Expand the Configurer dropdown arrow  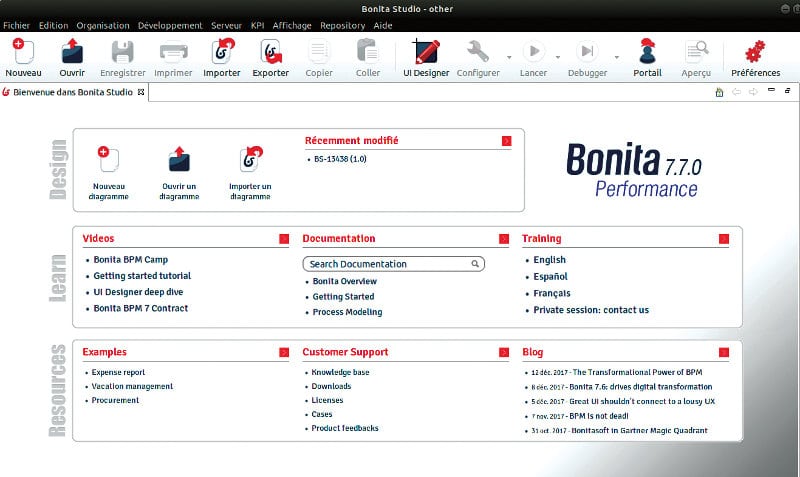pyautogui.click(x=509, y=58)
